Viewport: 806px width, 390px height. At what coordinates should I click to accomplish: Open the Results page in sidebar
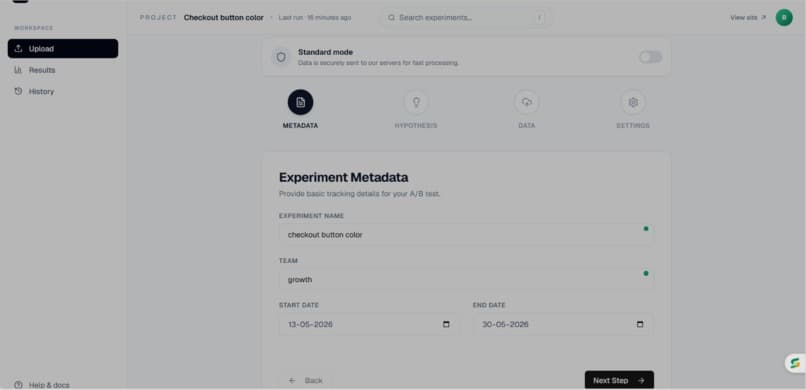click(63, 70)
